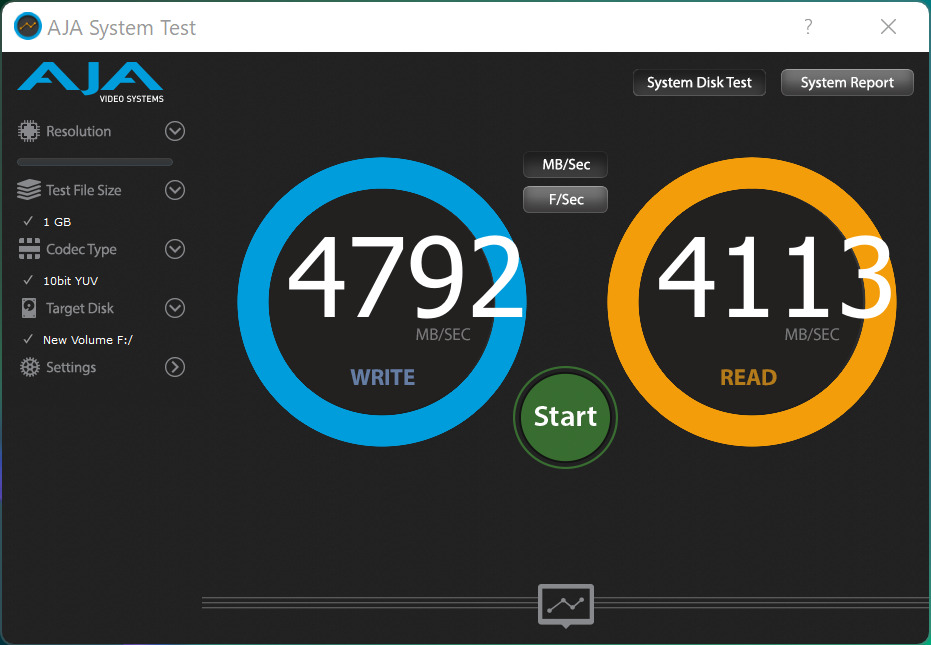
Task: Click the Codec Type label
Action: (x=81, y=249)
